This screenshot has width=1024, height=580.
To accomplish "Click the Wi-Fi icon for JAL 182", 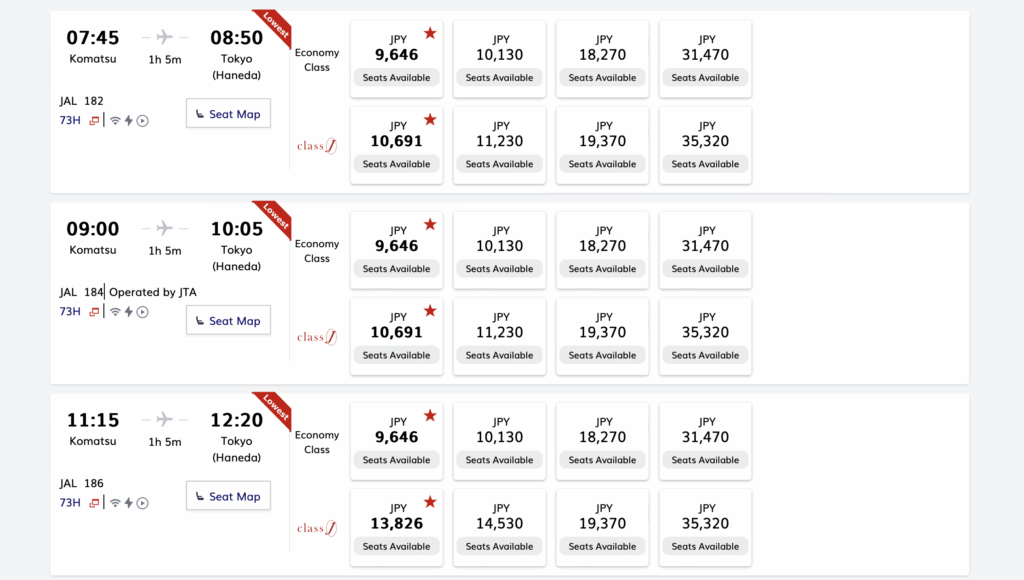I will point(115,120).
